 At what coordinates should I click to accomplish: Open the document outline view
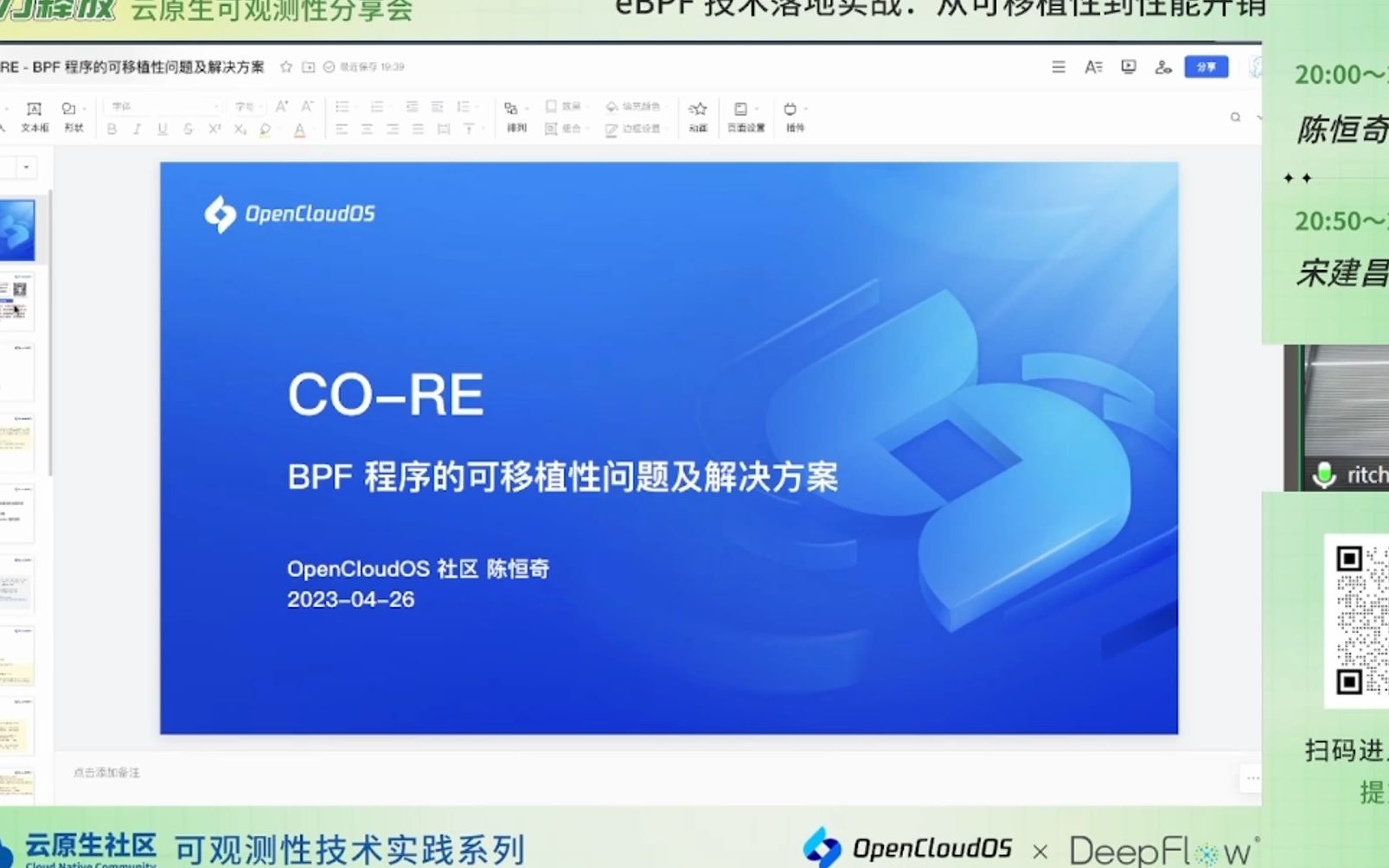pyautogui.click(x=1093, y=67)
